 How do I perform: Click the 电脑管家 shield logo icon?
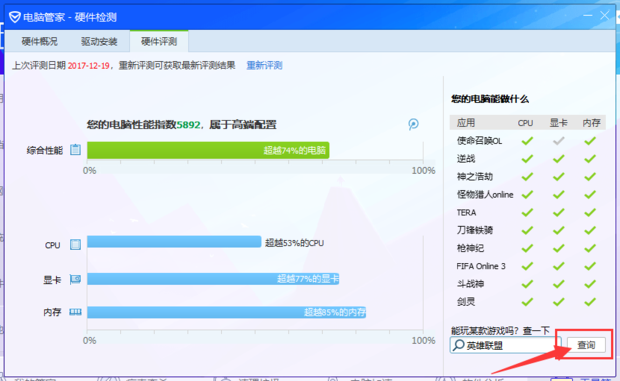click(15, 17)
